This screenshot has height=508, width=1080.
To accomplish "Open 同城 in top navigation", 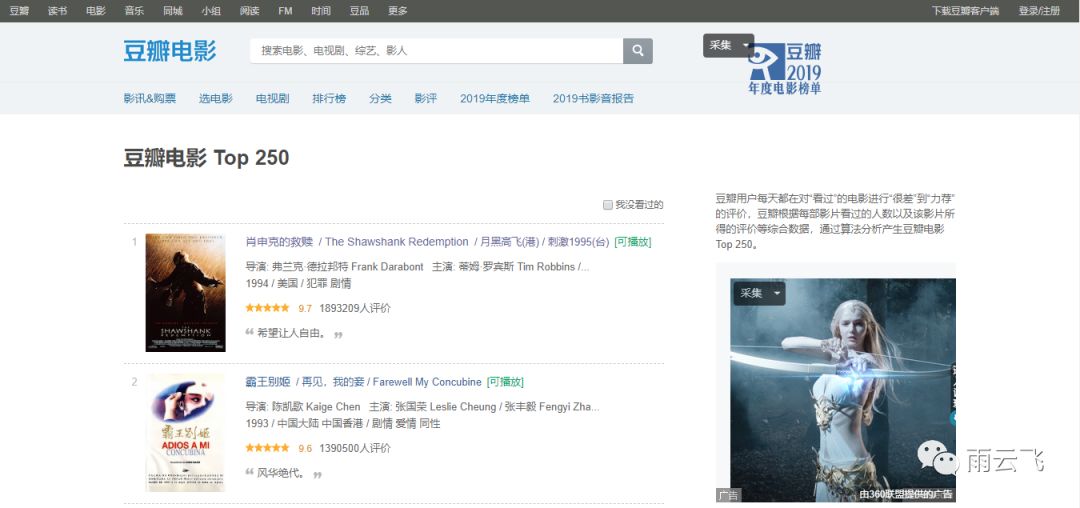I will click(173, 11).
